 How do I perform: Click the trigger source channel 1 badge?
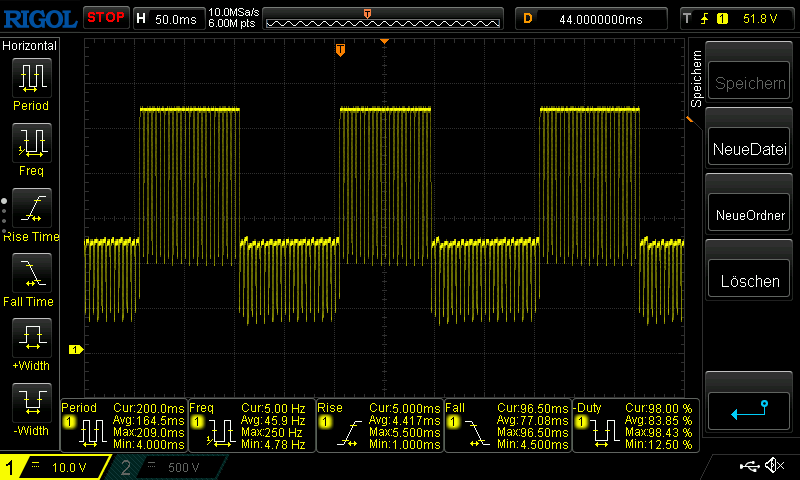722,19
